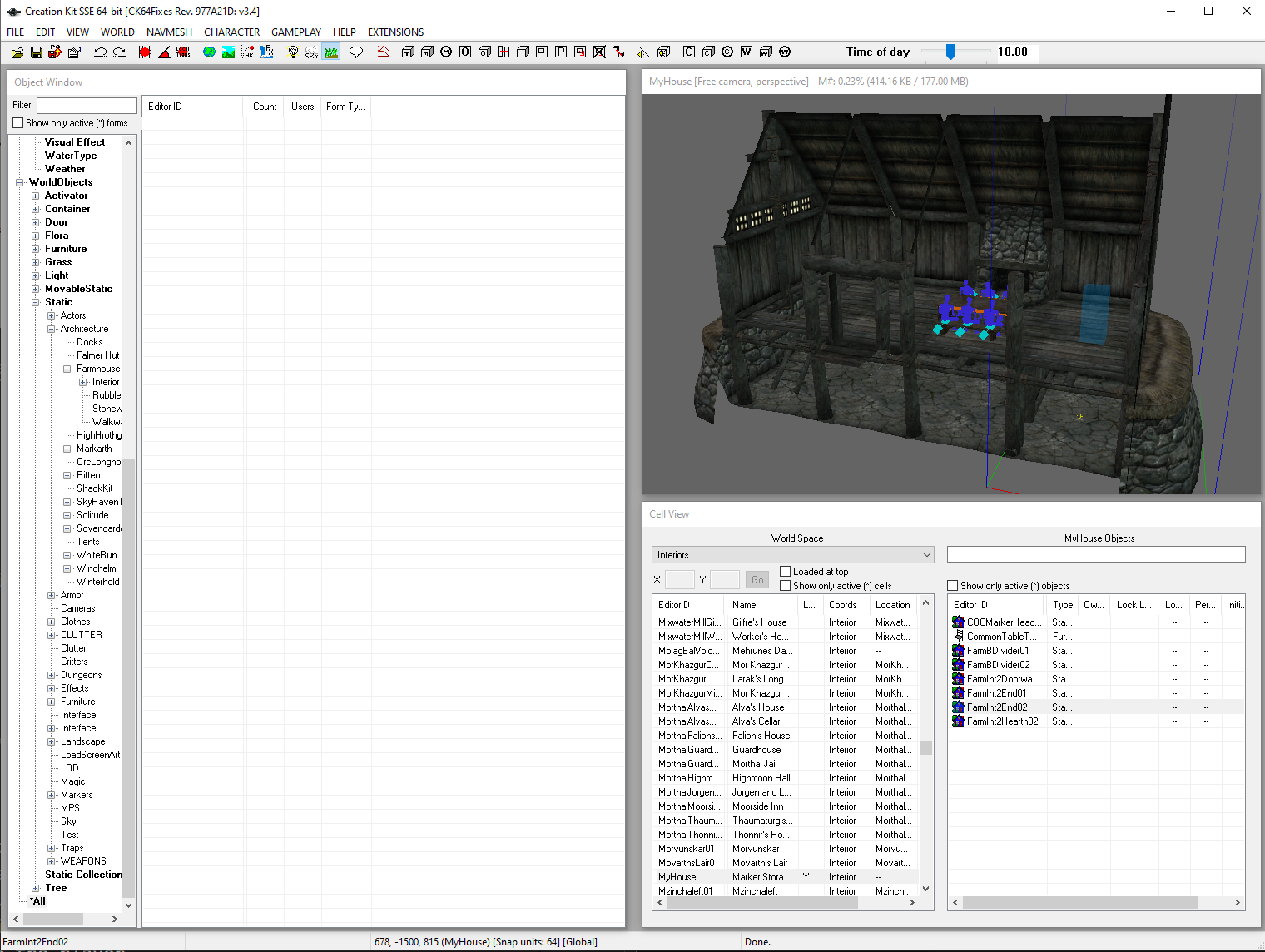The image size is (1265, 952).
Task: Open the NAVMESH menu
Action: pyautogui.click(x=169, y=32)
